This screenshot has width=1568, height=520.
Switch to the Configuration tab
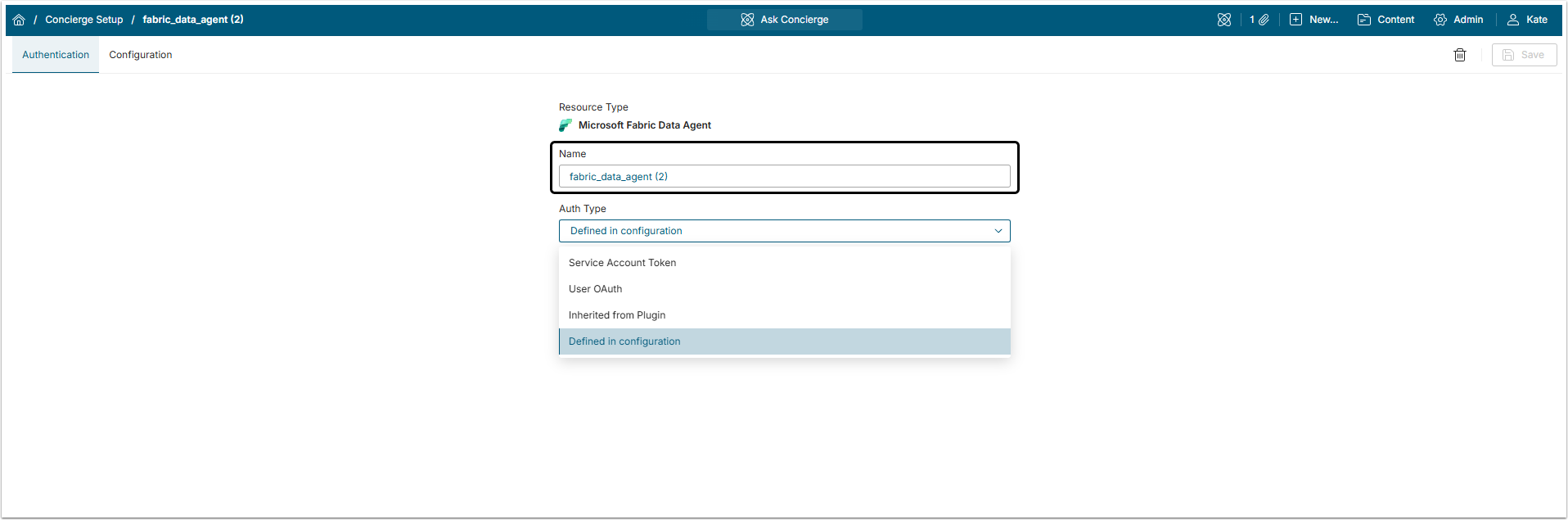click(x=141, y=55)
